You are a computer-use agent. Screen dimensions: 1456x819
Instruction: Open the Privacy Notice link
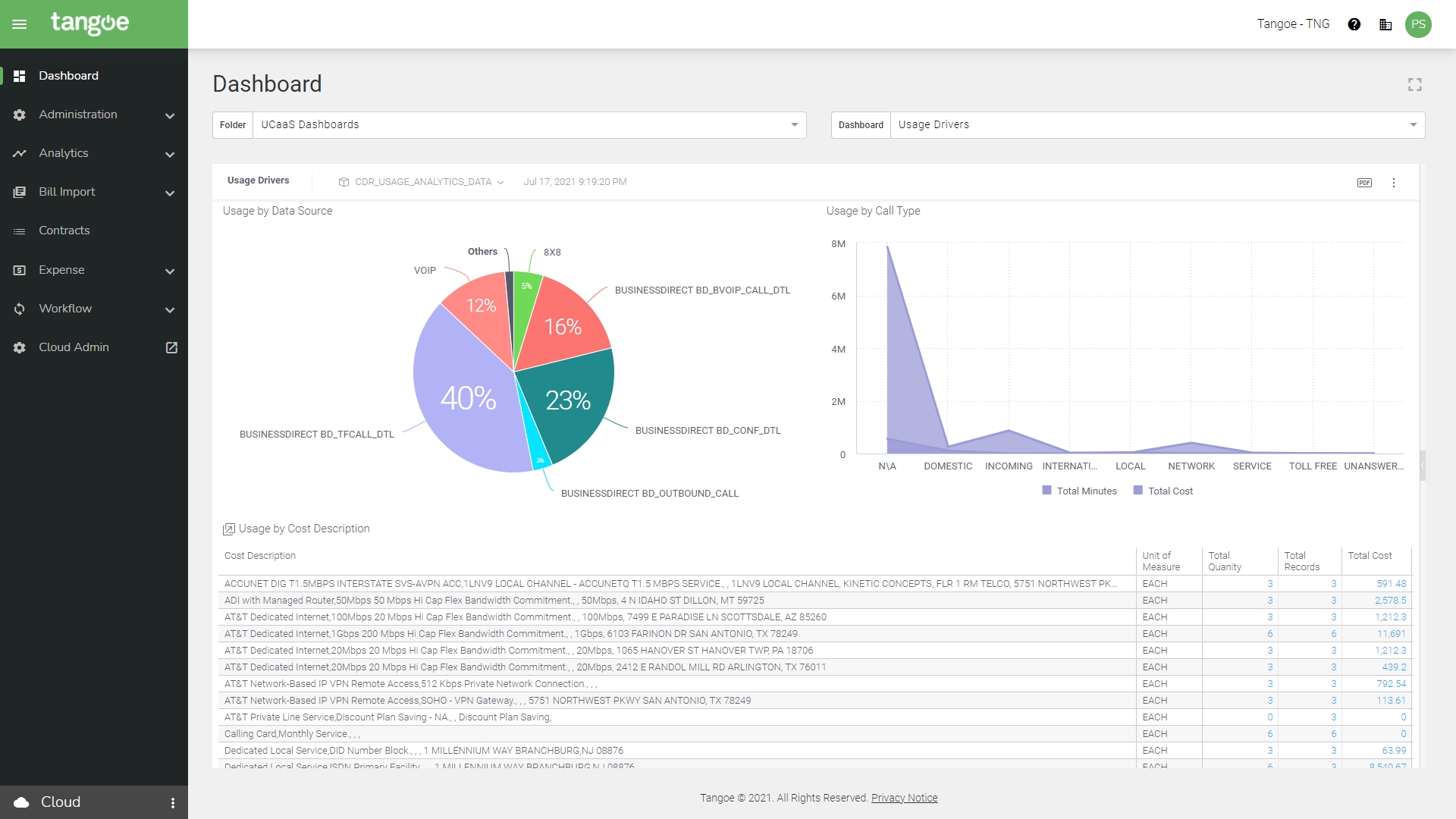(904, 798)
